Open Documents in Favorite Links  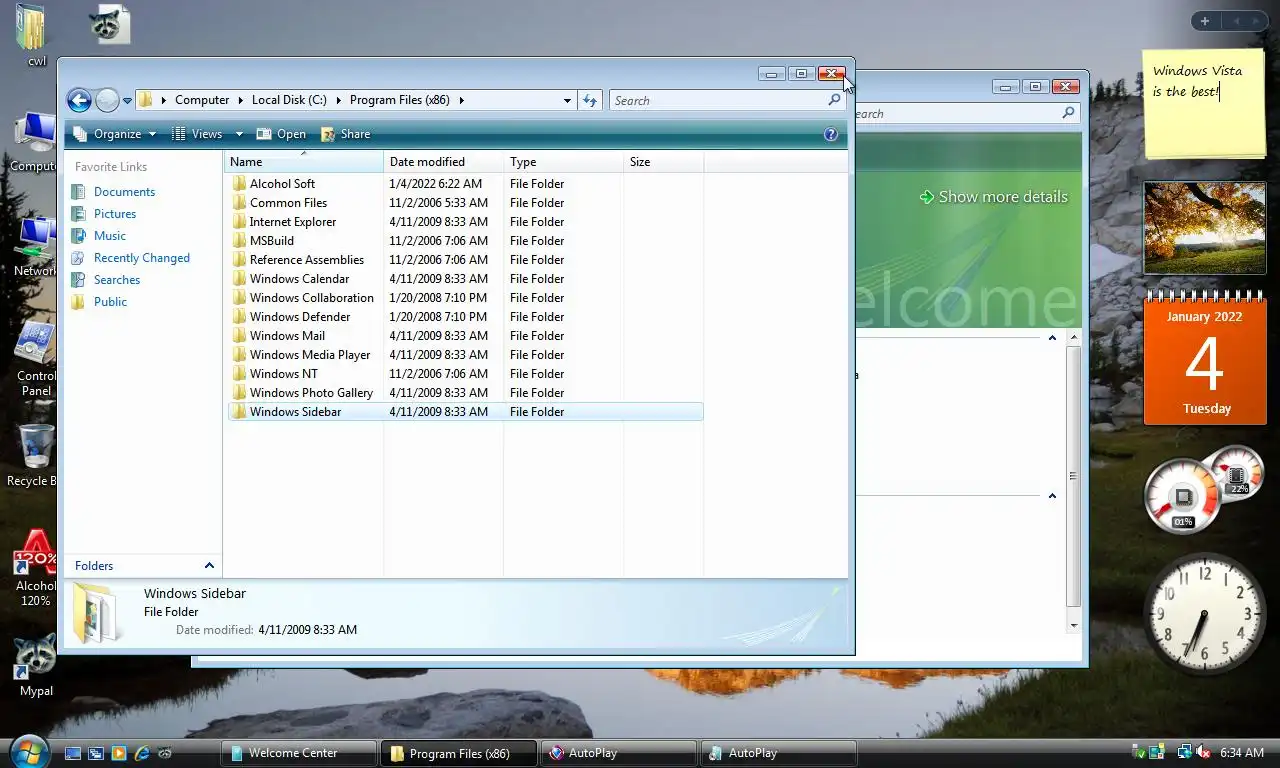(124, 192)
